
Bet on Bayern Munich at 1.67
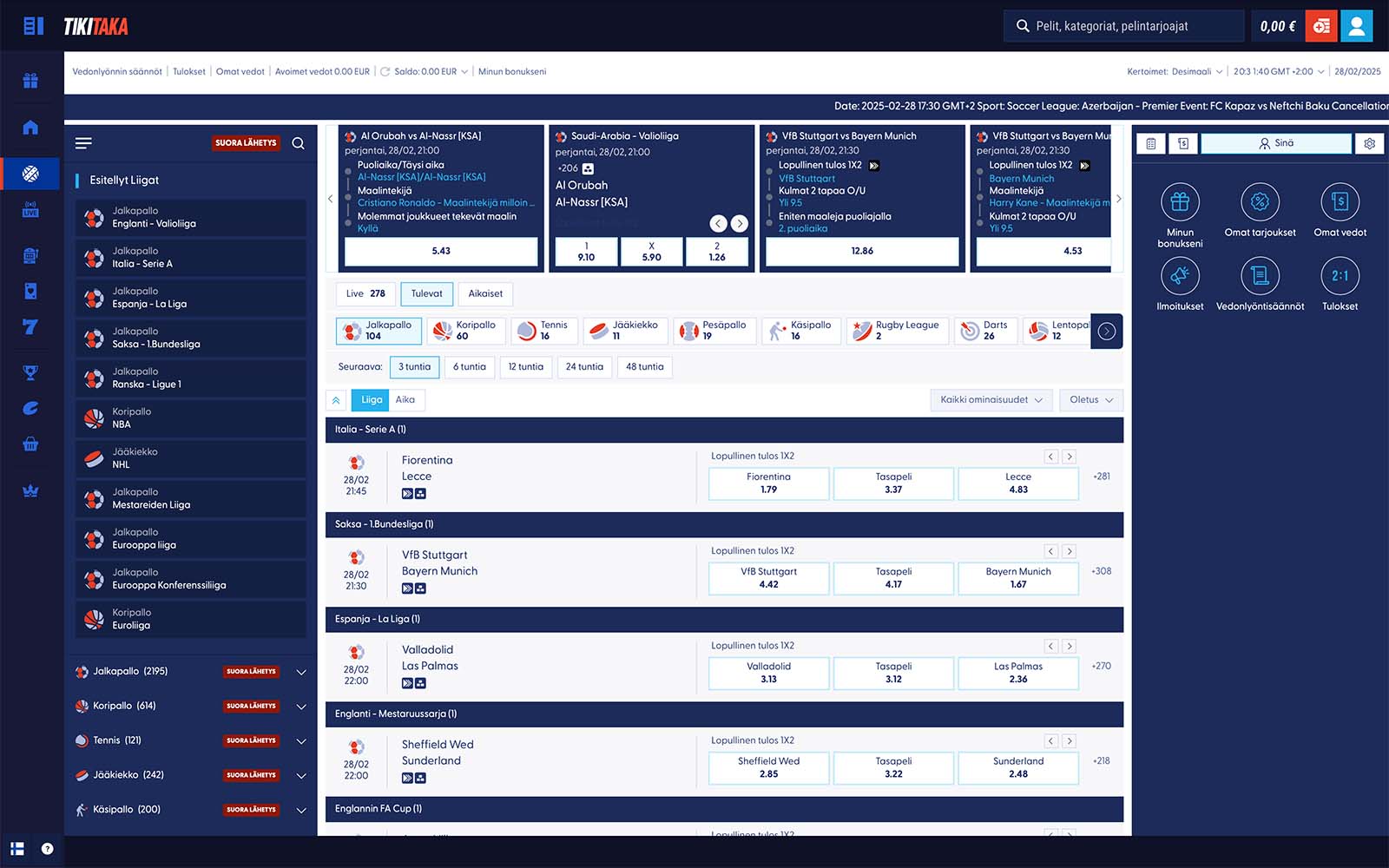pos(1018,578)
